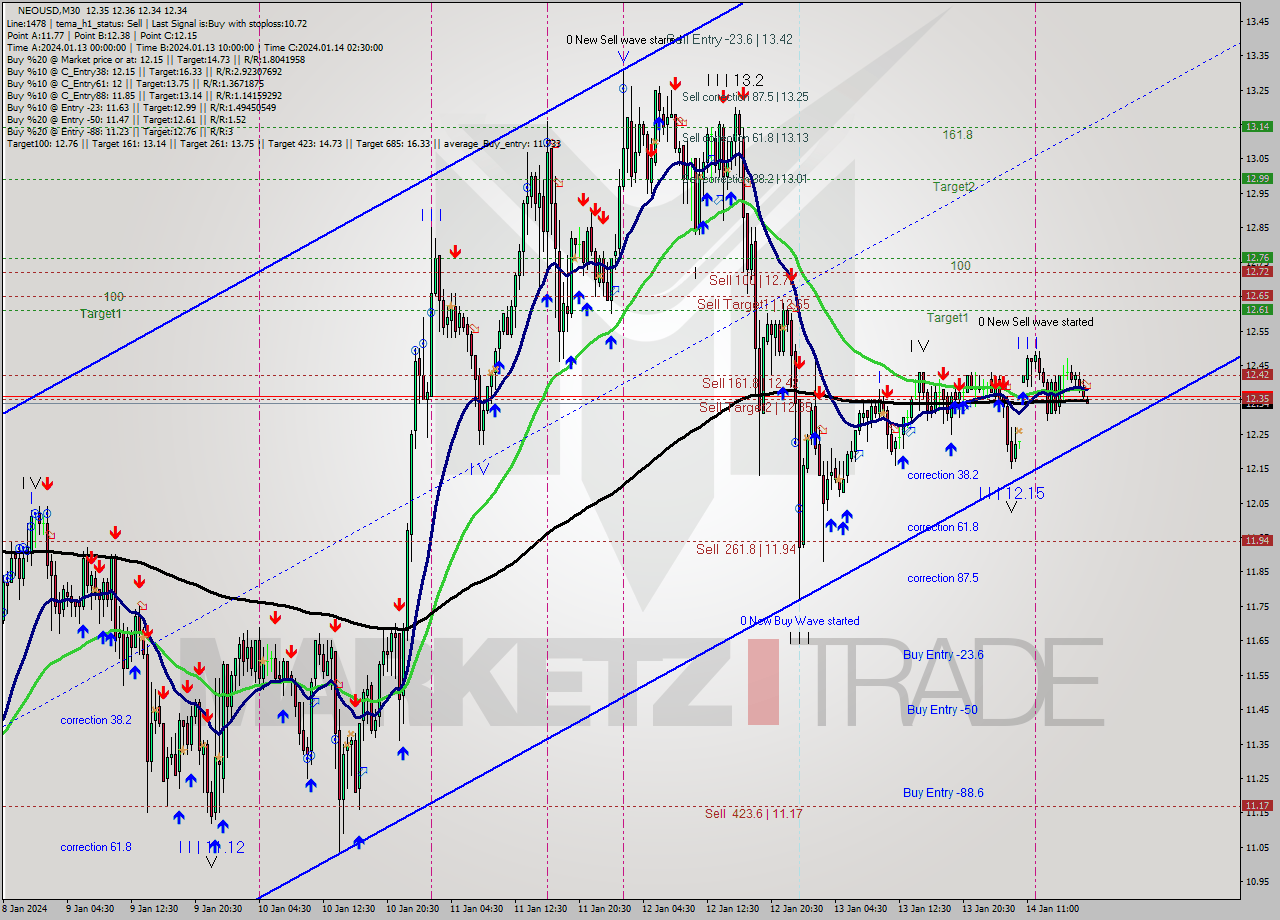
Task: Click the 'Sell 261.8 | 11.94' label
Action: (x=746, y=549)
